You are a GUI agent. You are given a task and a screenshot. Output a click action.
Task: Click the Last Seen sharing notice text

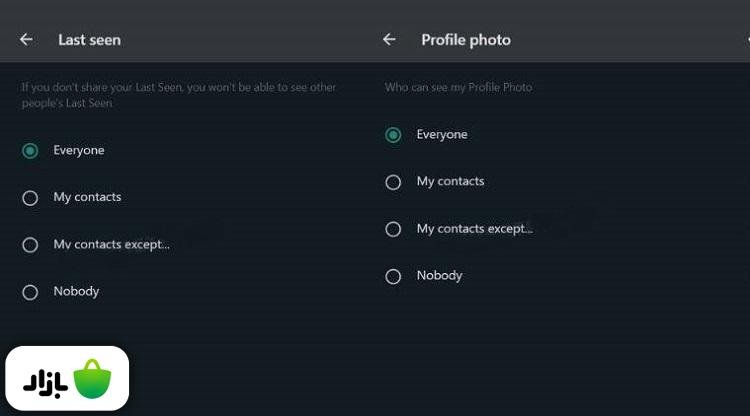[x=180, y=95]
